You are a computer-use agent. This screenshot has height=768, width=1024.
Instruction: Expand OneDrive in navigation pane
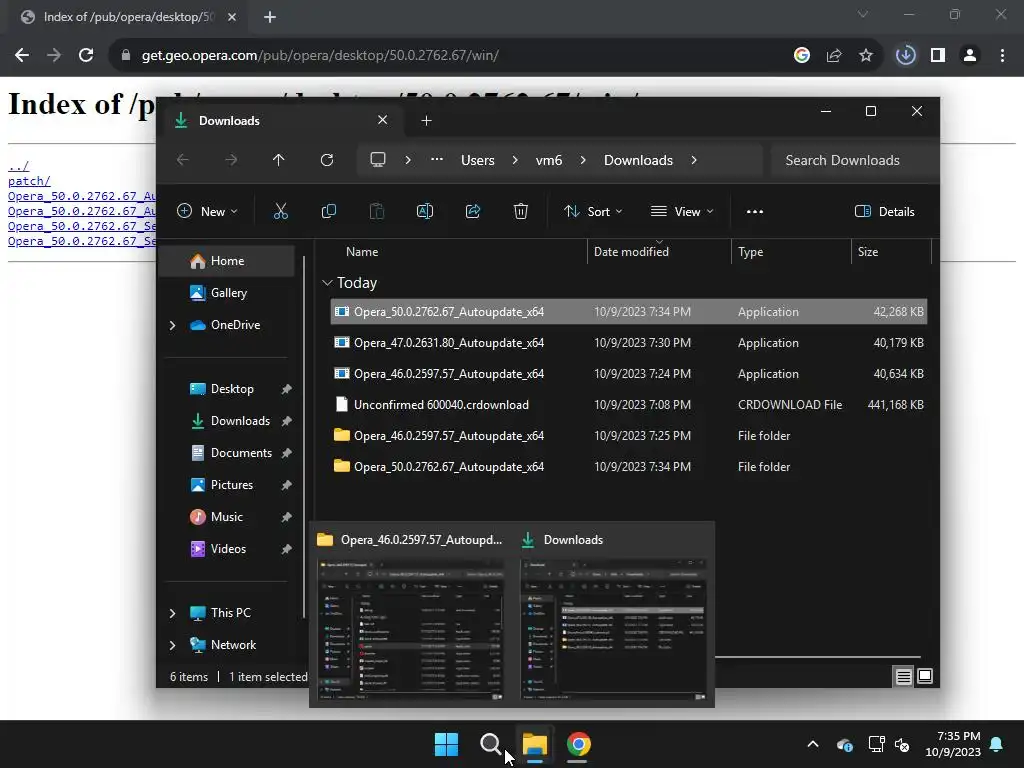click(172, 325)
